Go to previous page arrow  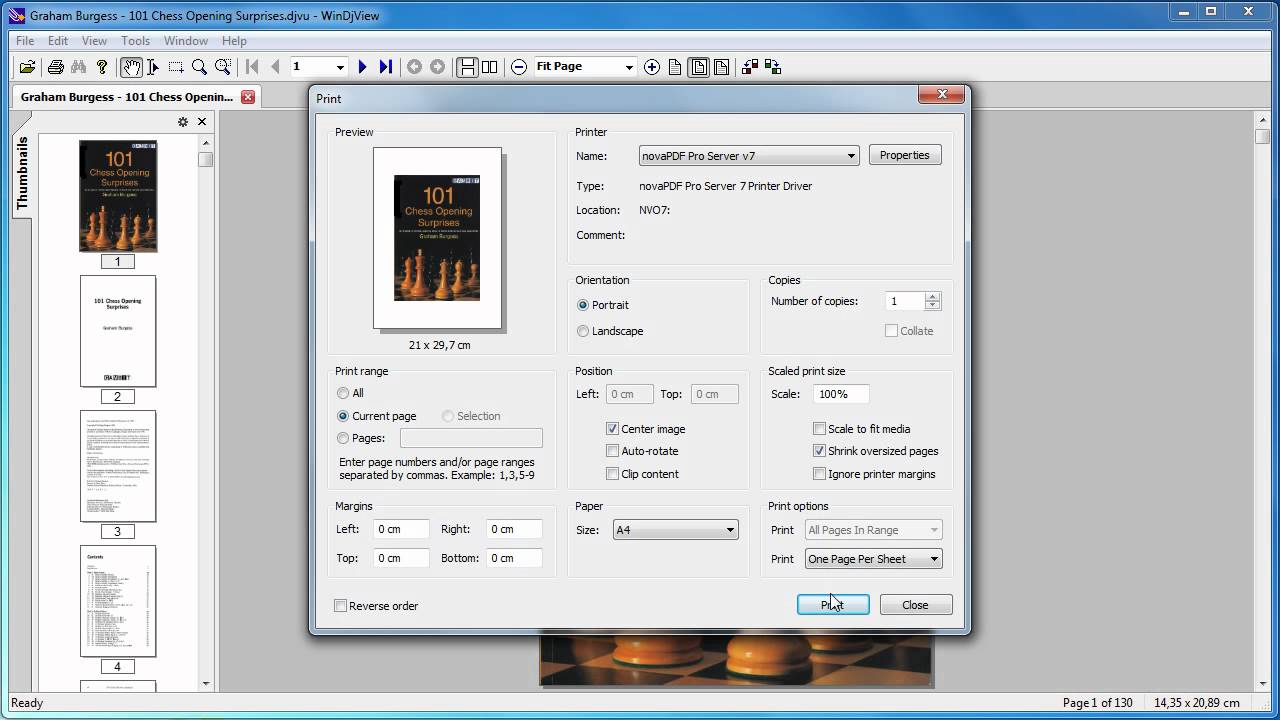275,67
